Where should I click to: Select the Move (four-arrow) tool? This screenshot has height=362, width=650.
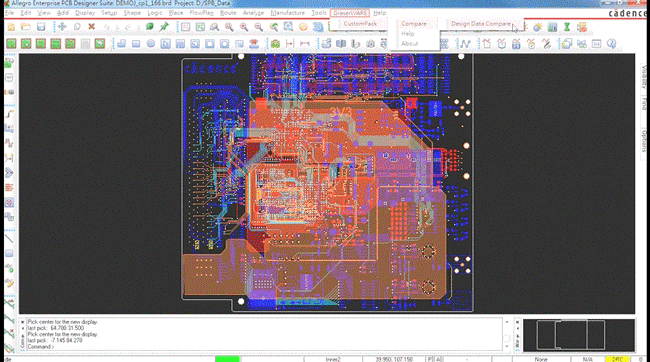pyautogui.click(x=62, y=27)
